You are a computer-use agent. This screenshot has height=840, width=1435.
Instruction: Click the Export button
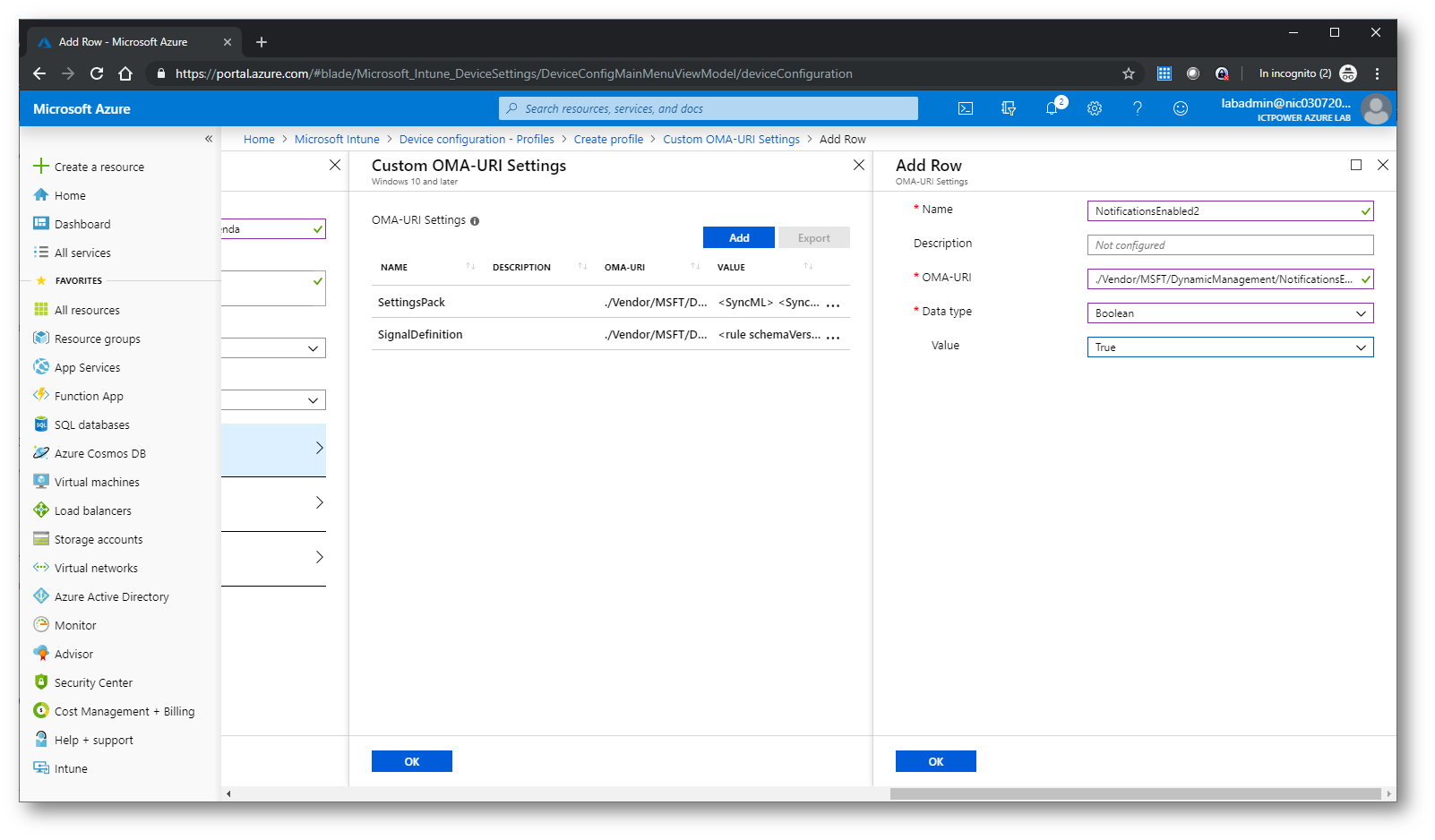[814, 237]
